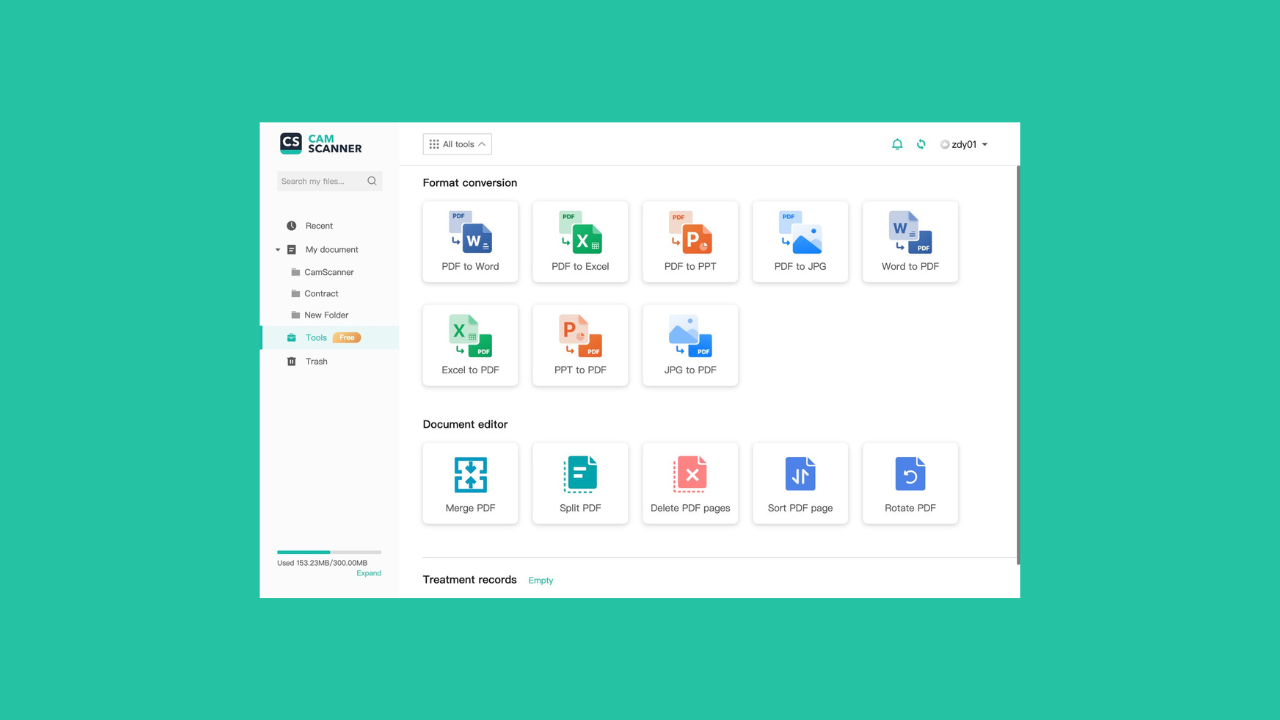Open the PDF to JPG converter
1280x720 pixels.
pyautogui.click(x=800, y=242)
